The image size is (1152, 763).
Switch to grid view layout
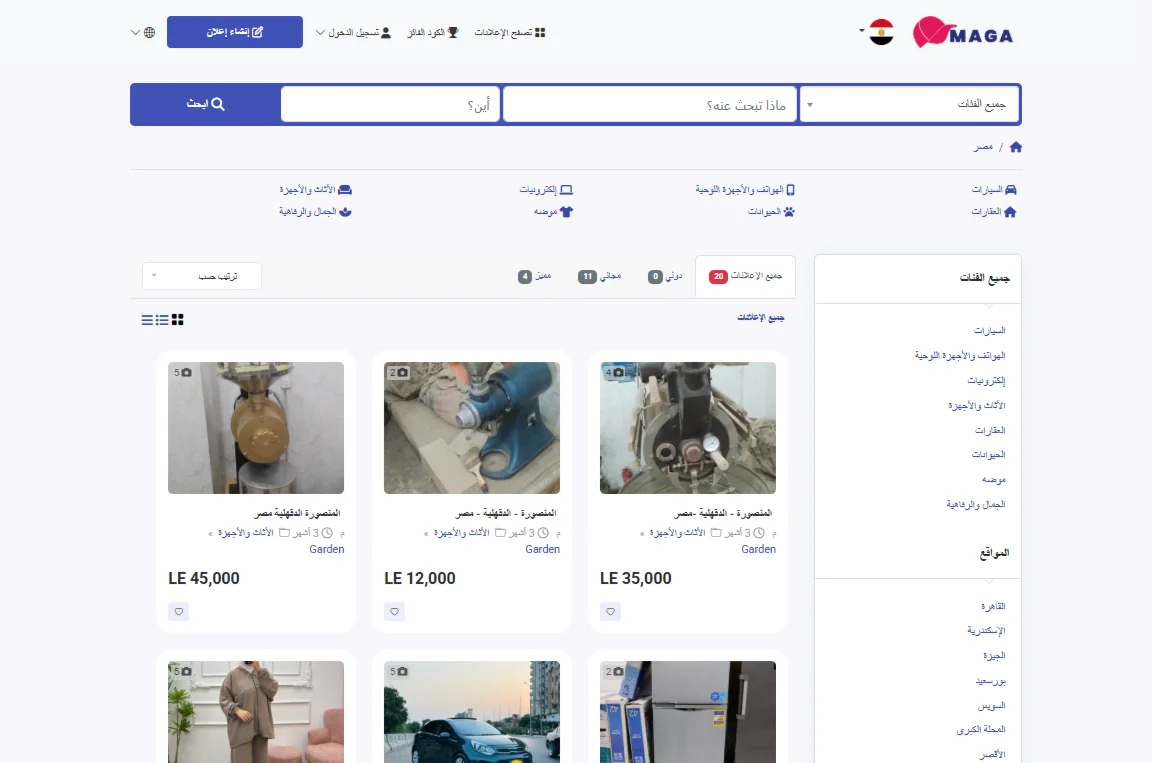178,320
